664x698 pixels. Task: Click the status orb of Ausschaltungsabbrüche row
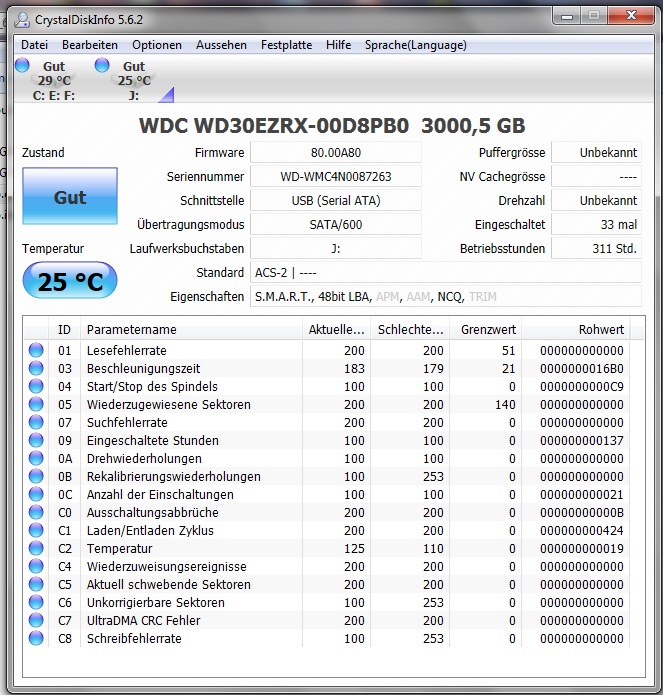36,512
